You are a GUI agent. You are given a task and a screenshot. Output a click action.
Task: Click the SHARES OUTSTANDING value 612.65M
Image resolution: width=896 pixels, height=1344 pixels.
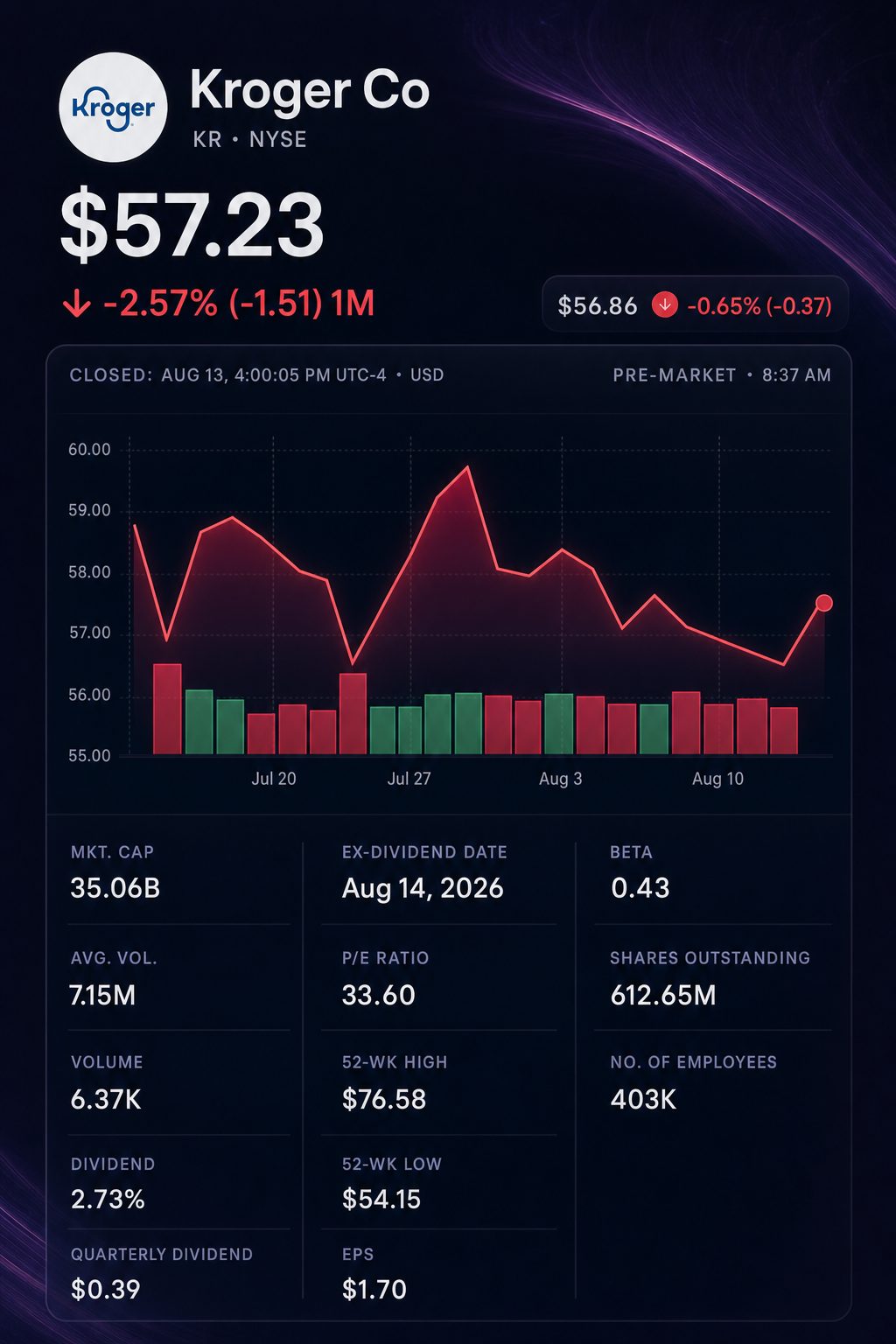click(x=663, y=996)
